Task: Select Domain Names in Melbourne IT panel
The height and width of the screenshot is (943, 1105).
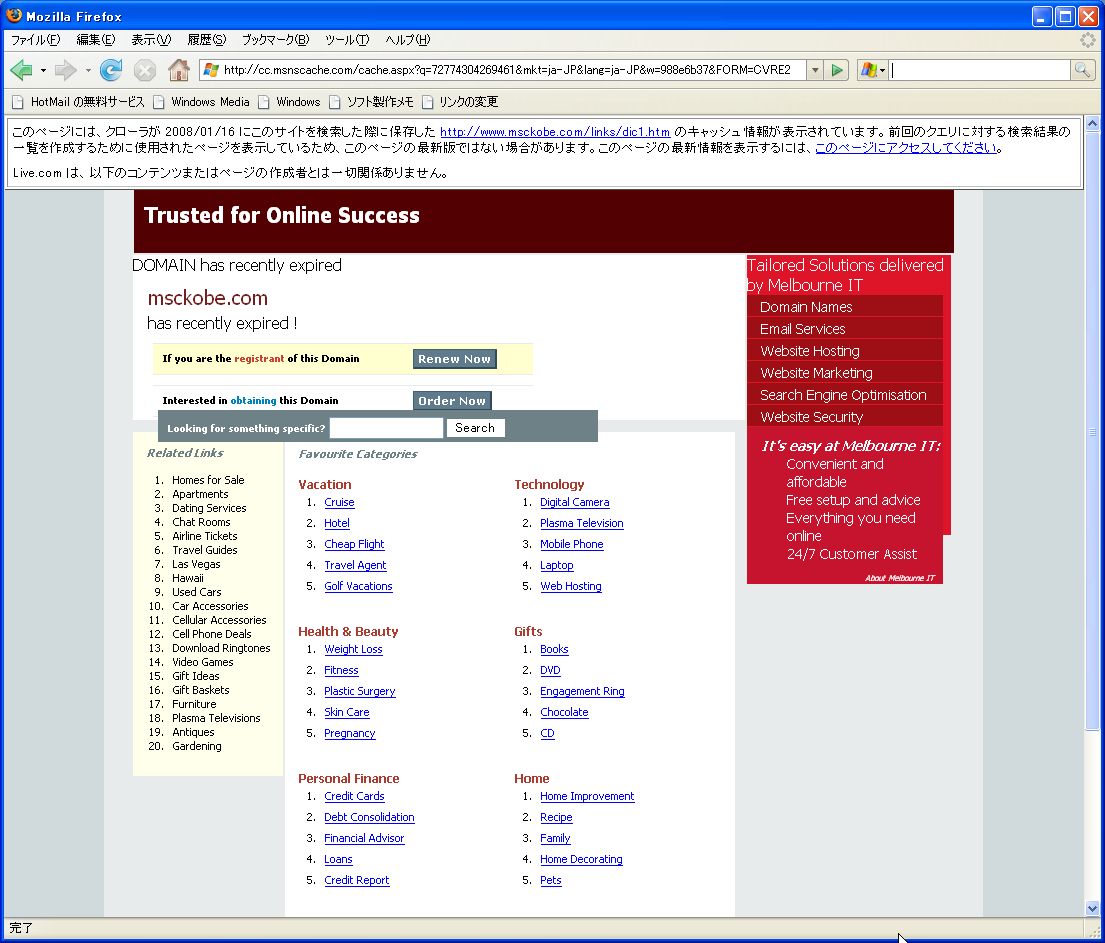Action: pos(845,307)
